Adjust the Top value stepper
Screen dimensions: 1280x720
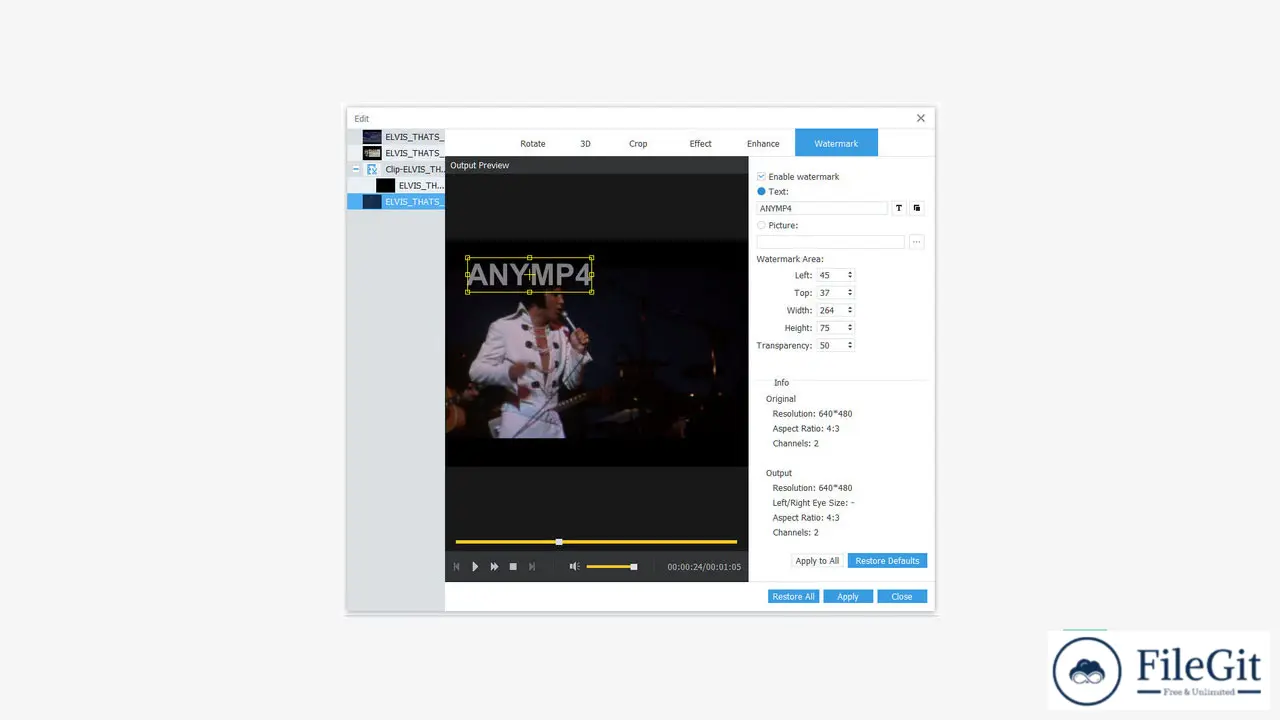[850, 293]
